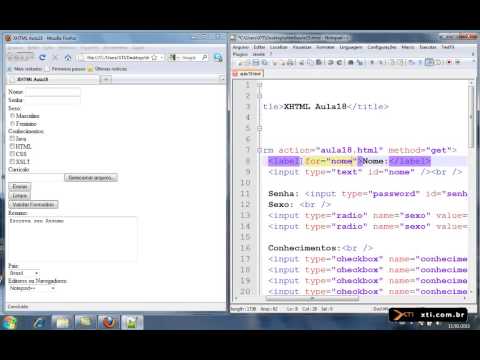Open the Primeiros passos bookmark
Screen dimensions: 480x360
point(65,69)
